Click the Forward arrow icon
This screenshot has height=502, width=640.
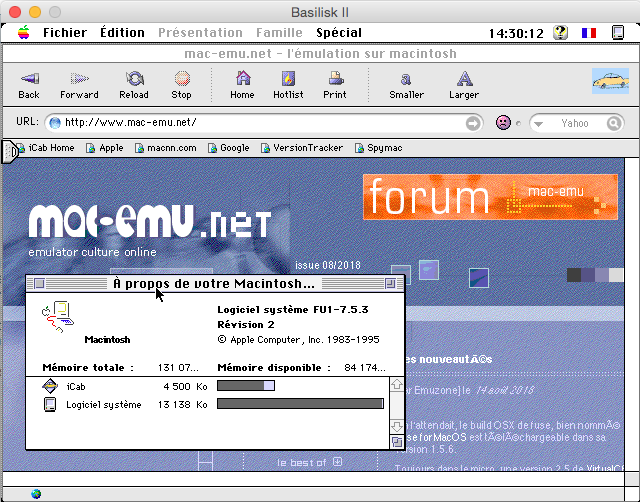click(x=80, y=78)
